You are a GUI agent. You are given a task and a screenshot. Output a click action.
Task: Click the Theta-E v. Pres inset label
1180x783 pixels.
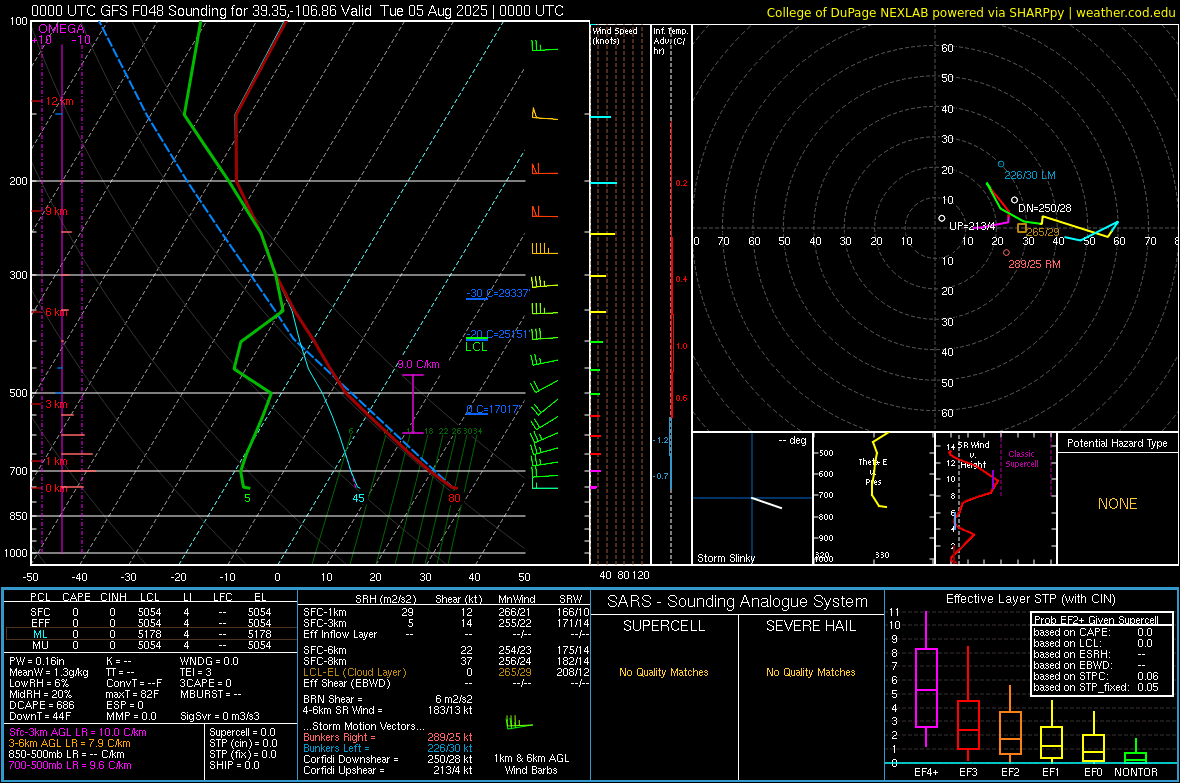(x=873, y=471)
